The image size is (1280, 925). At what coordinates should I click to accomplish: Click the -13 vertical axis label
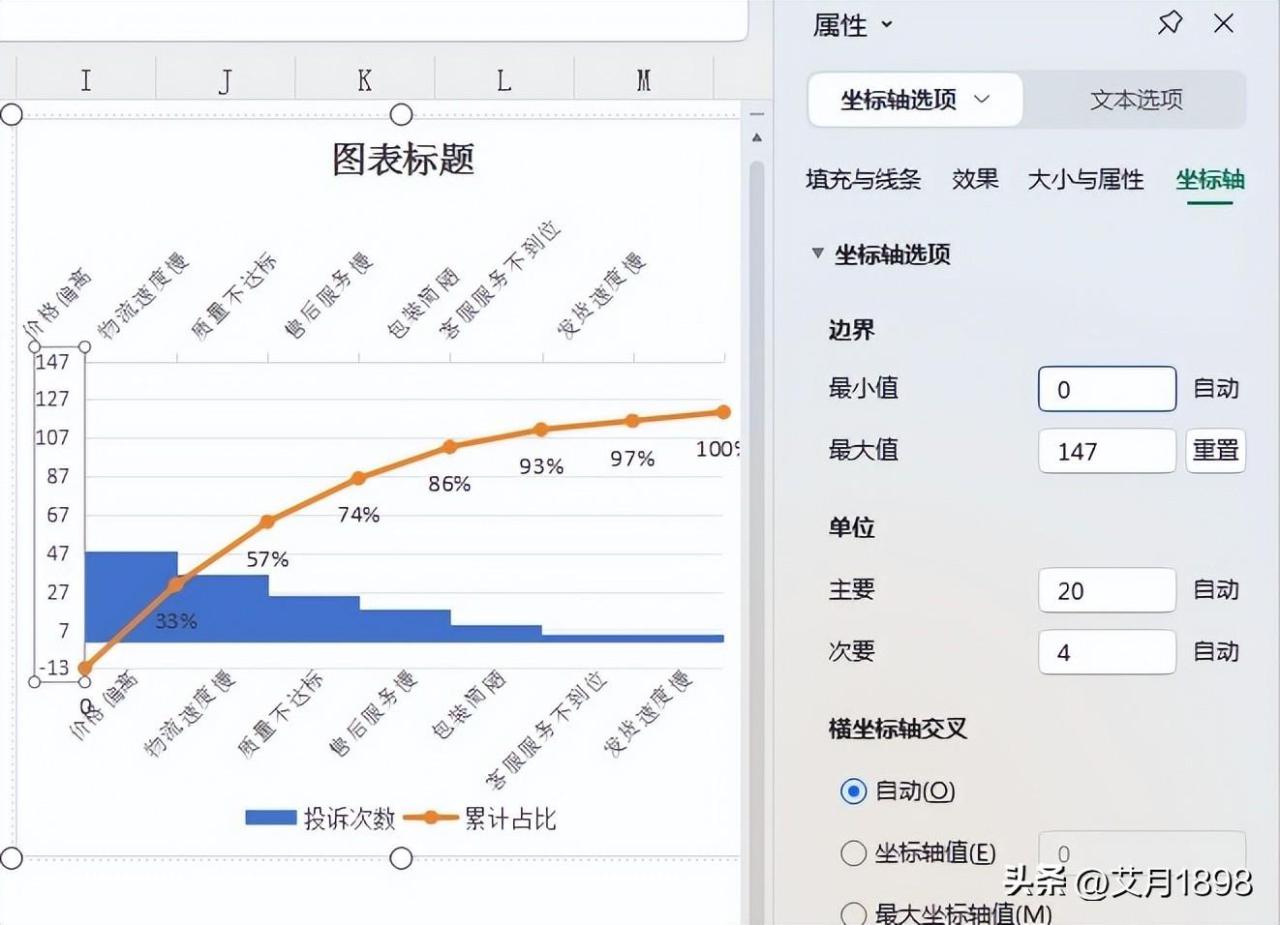(53, 668)
